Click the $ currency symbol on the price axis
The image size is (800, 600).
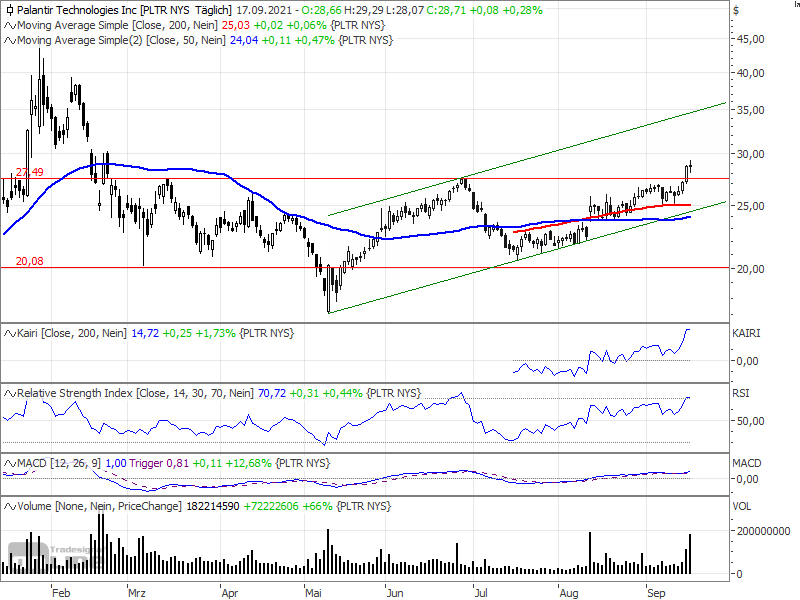pos(736,10)
